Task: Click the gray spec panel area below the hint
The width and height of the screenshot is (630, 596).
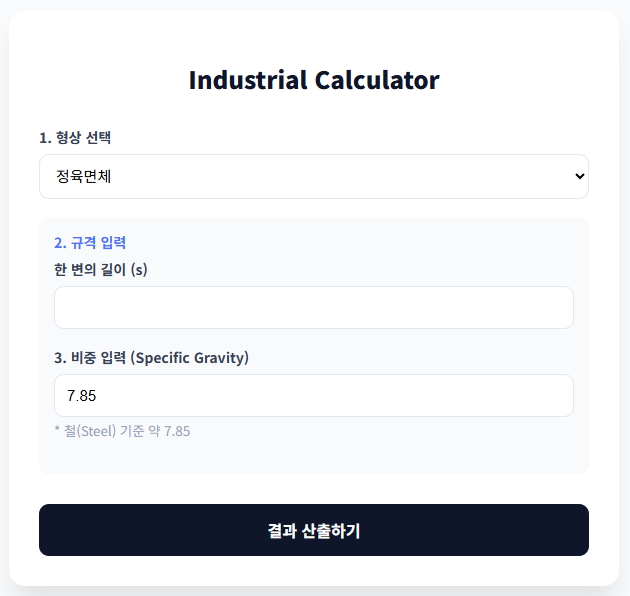Action: coord(313,457)
